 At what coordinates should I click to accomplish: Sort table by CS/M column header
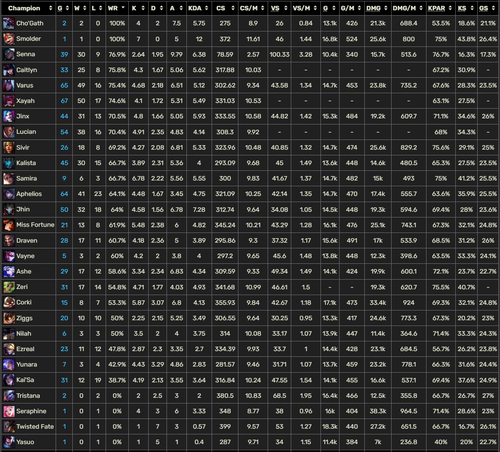pos(252,8)
